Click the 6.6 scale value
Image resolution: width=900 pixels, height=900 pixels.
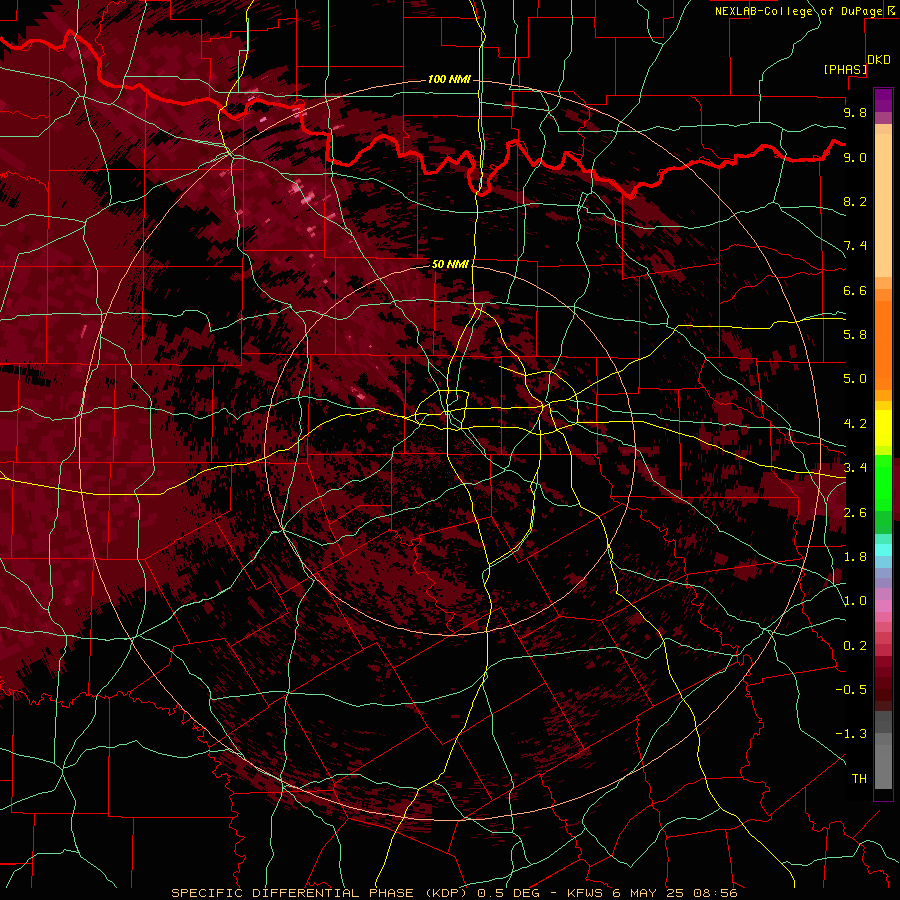(855, 290)
